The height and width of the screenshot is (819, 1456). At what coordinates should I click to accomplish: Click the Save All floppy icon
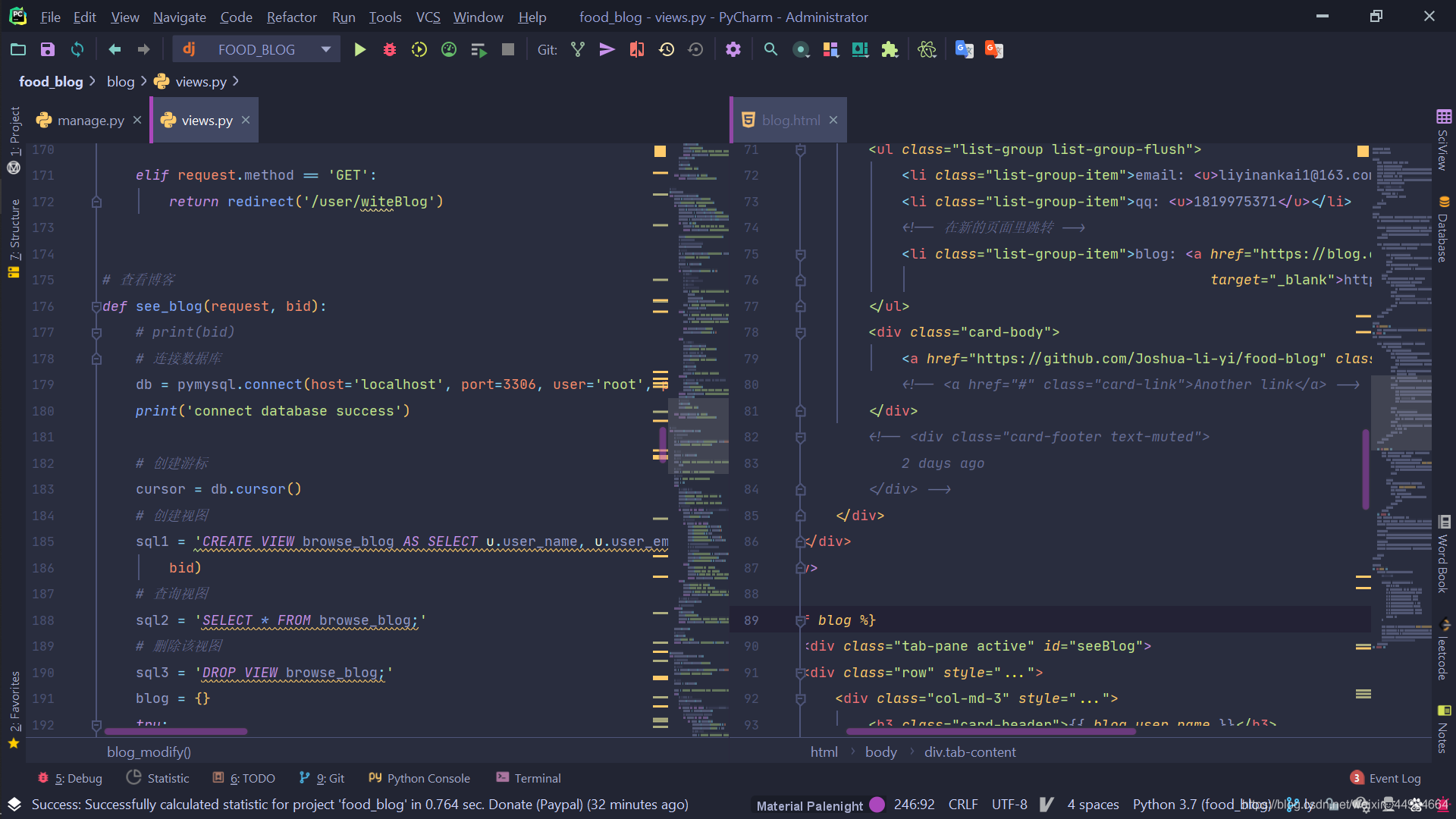coord(48,50)
